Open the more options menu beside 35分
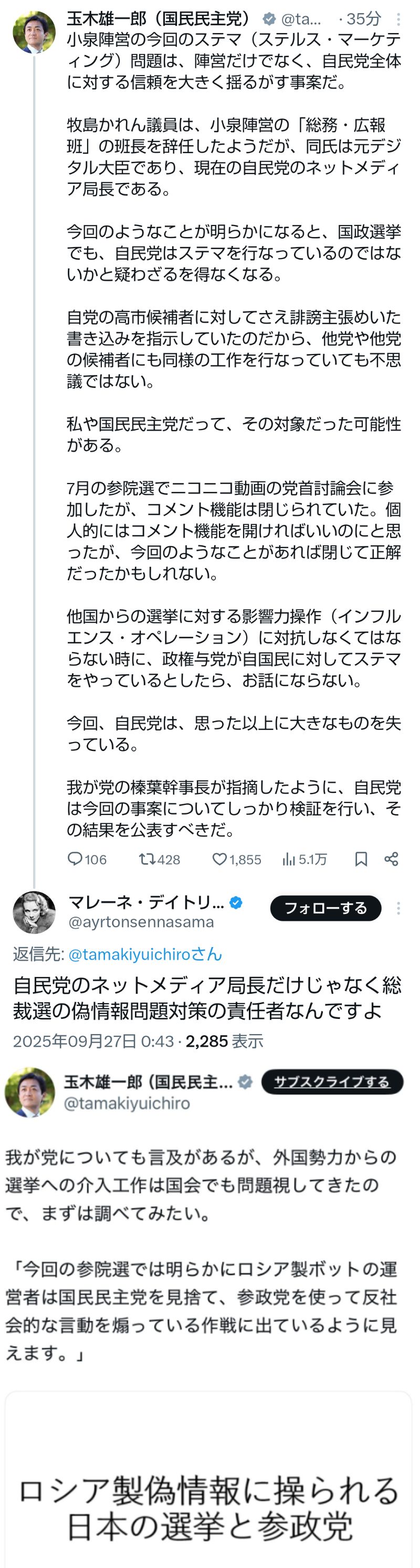 click(398, 19)
